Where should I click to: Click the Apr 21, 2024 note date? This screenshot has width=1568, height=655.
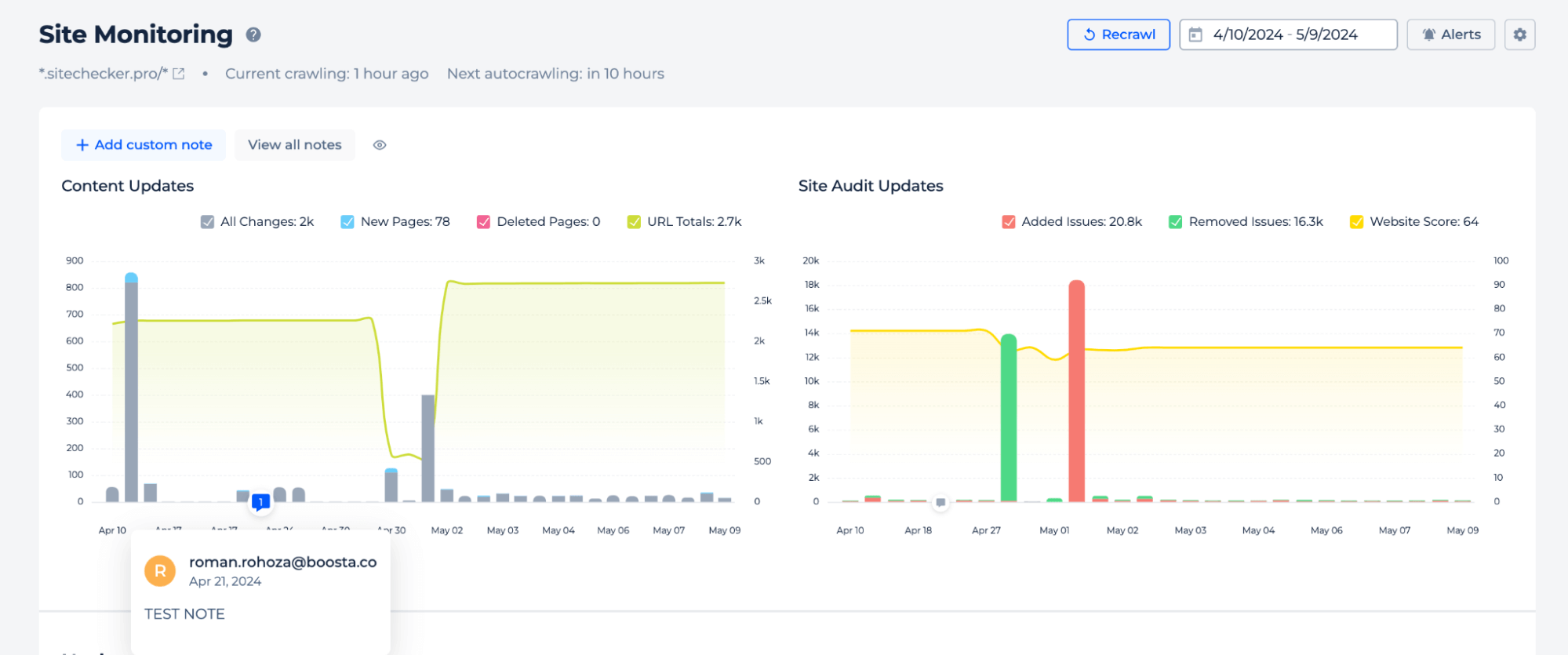point(225,581)
